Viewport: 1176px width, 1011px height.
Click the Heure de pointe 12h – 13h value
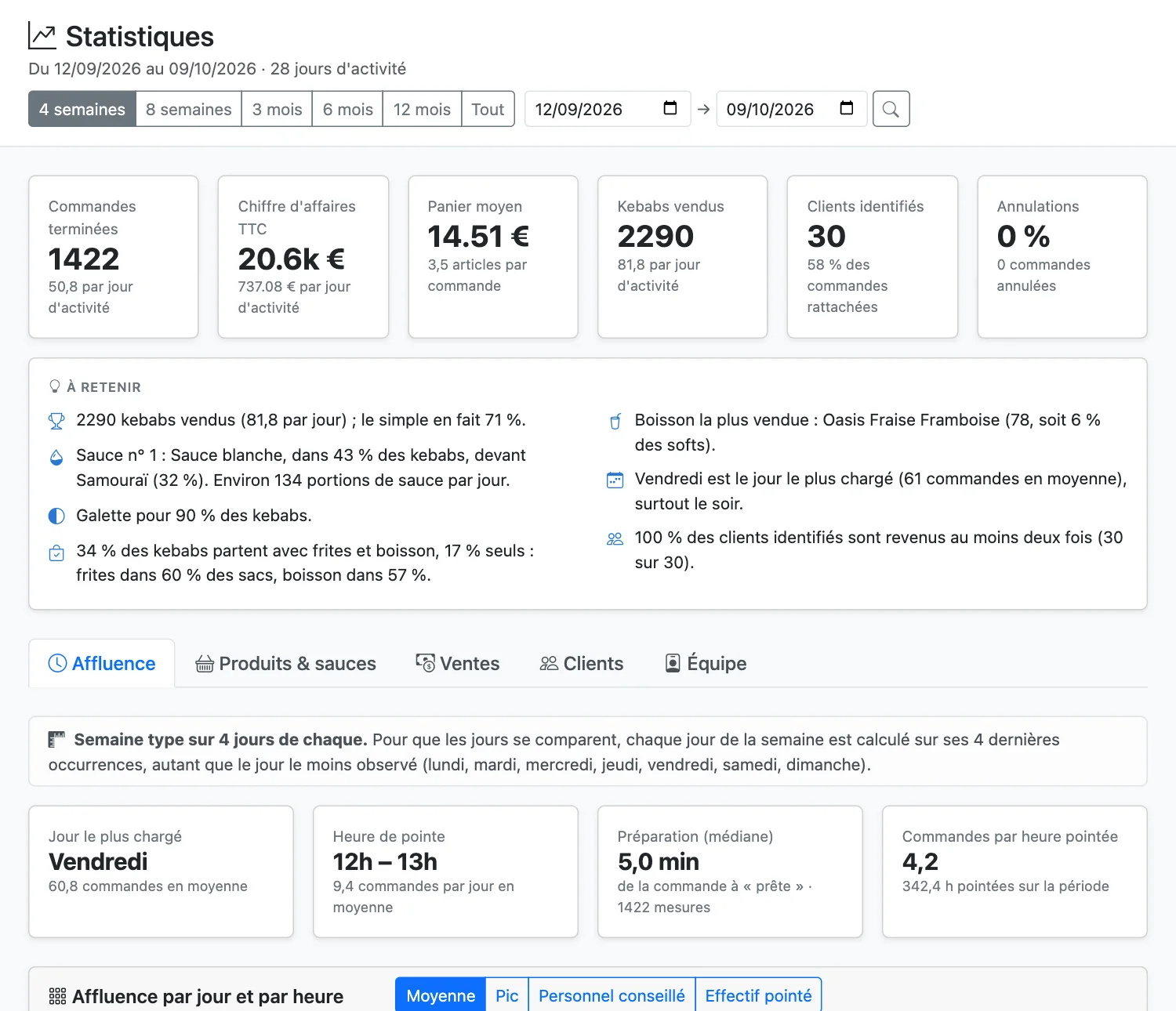click(385, 861)
